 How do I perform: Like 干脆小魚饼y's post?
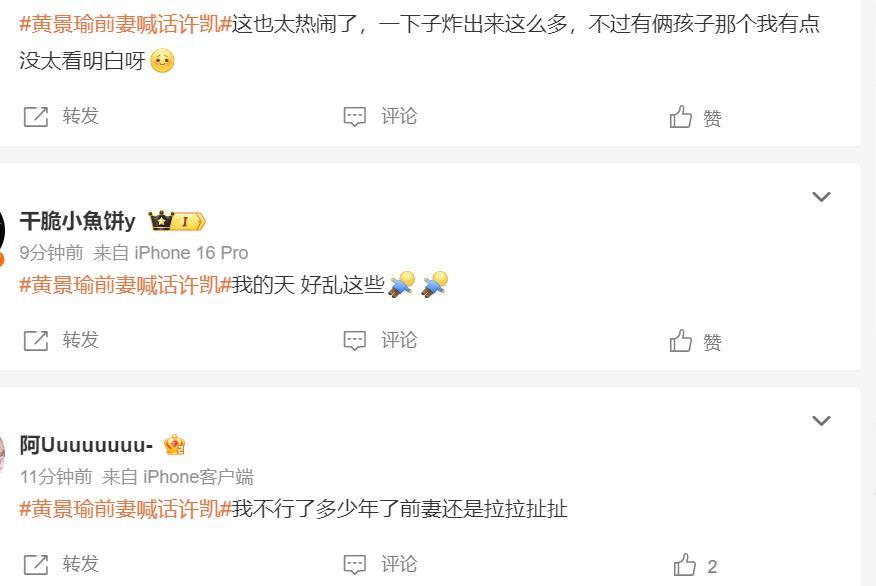point(696,341)
